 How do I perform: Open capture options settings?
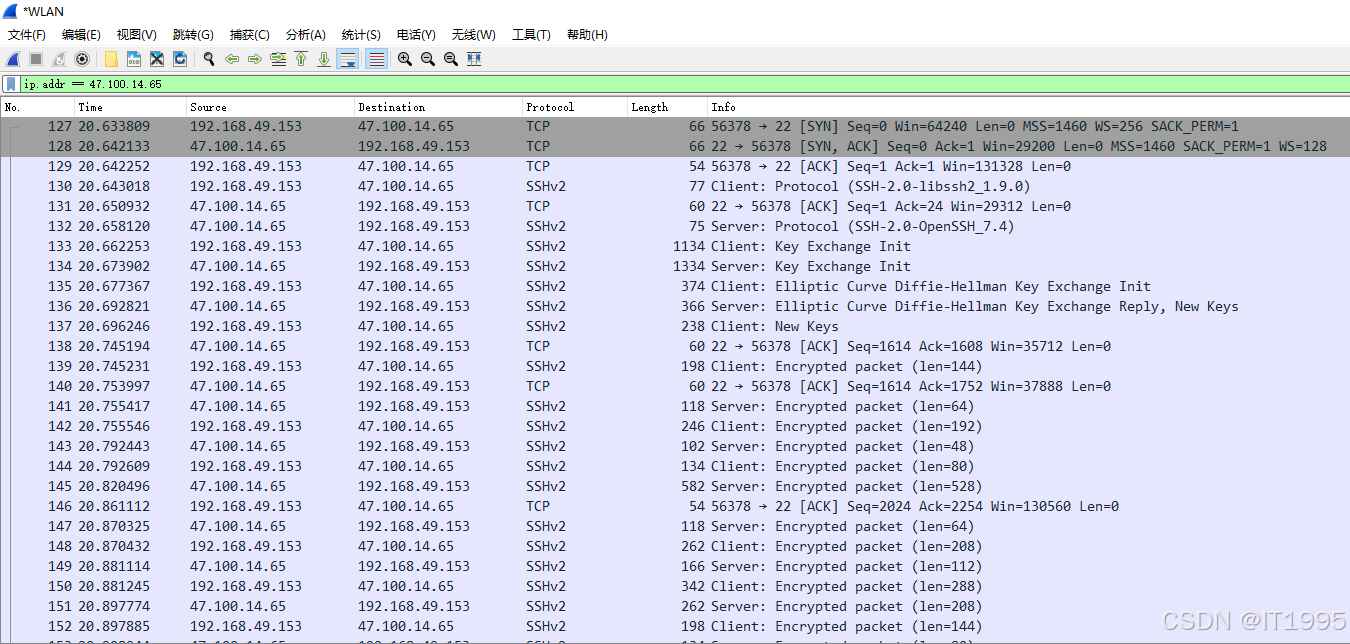pos(82,59)
